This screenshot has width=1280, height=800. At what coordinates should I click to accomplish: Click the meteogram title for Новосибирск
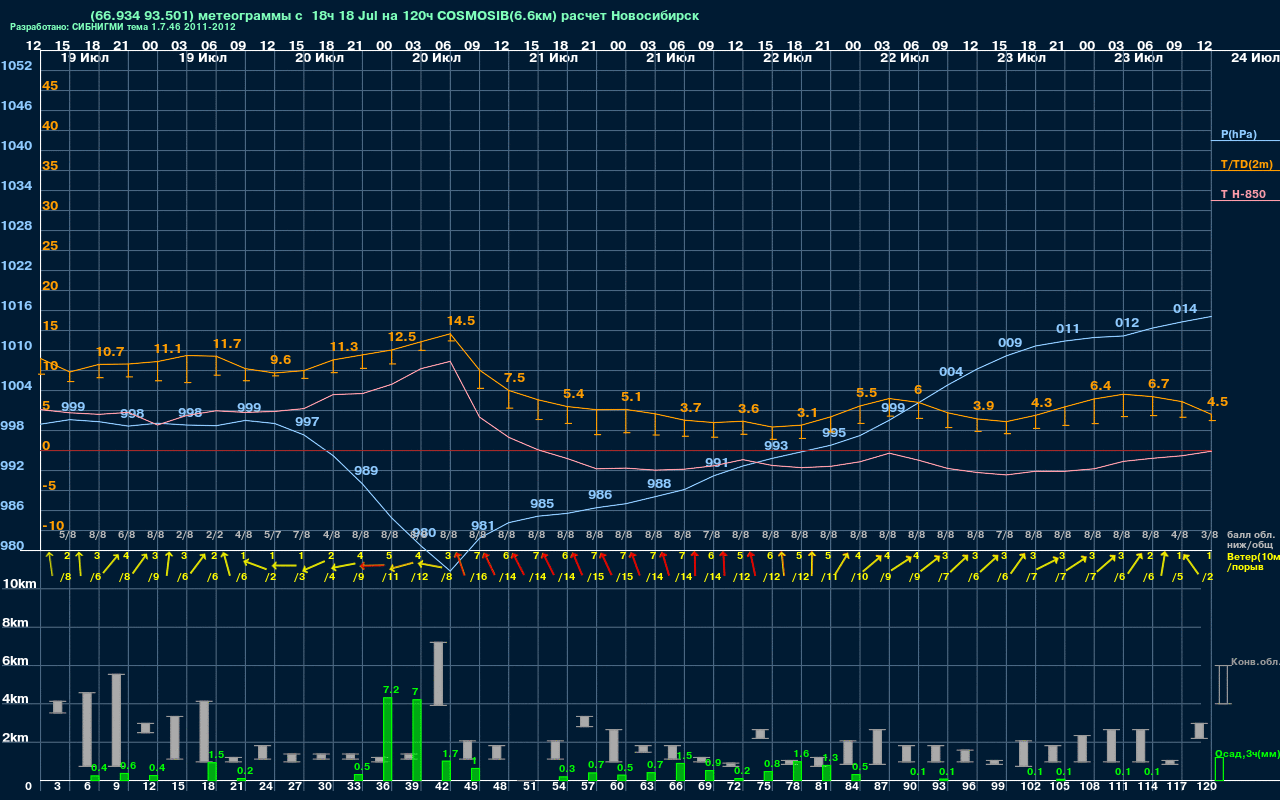394,16
